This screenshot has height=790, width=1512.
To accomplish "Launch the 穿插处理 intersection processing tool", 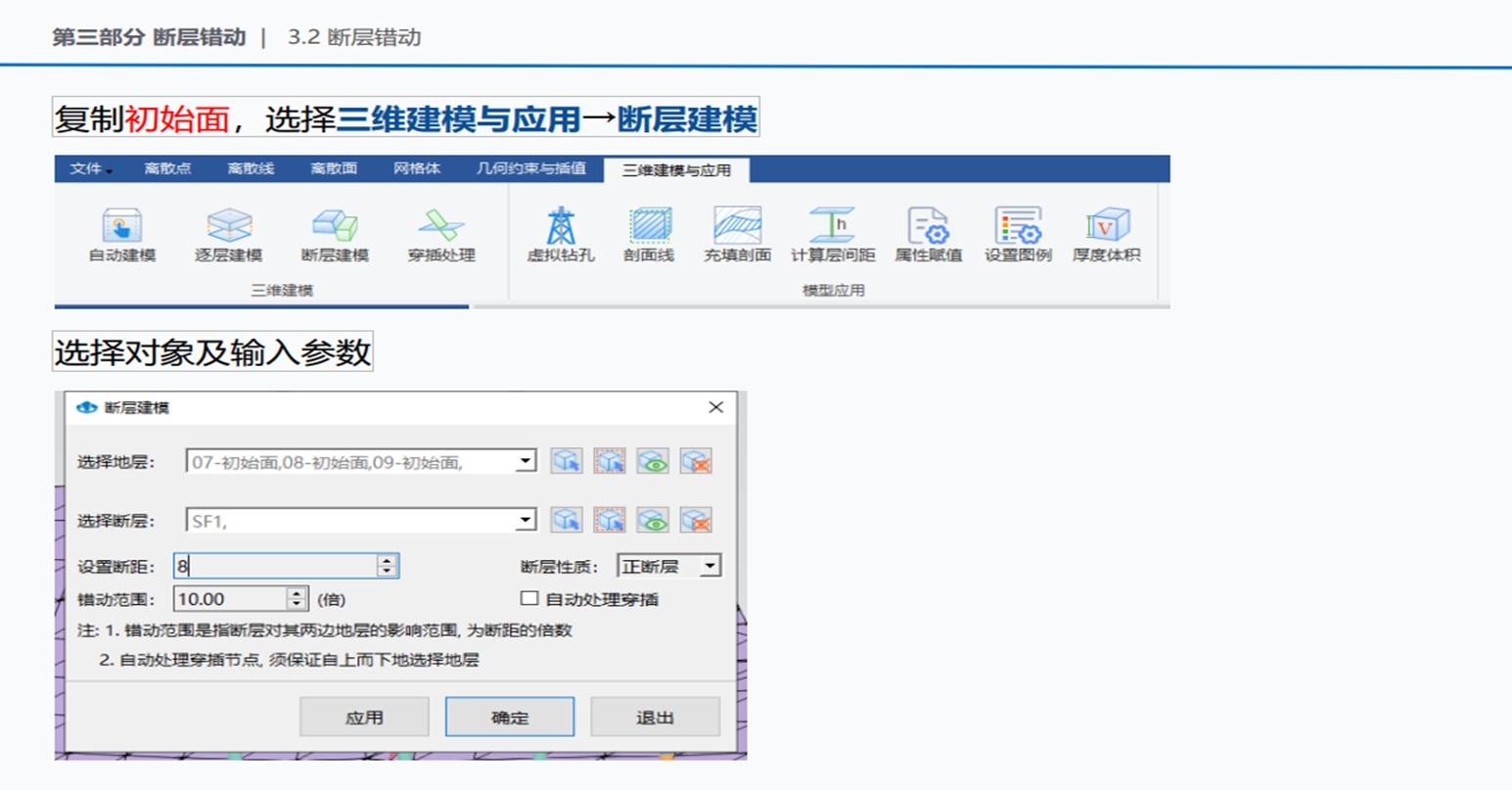I will coord(440,235).
